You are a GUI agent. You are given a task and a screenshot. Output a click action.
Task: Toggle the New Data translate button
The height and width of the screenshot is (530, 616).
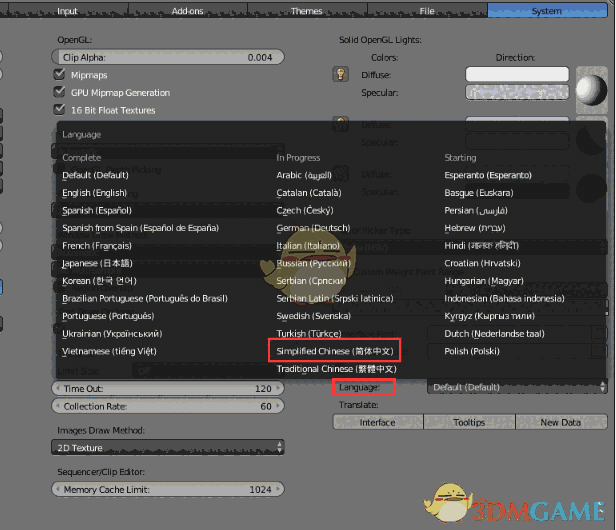tap(561, 422)
